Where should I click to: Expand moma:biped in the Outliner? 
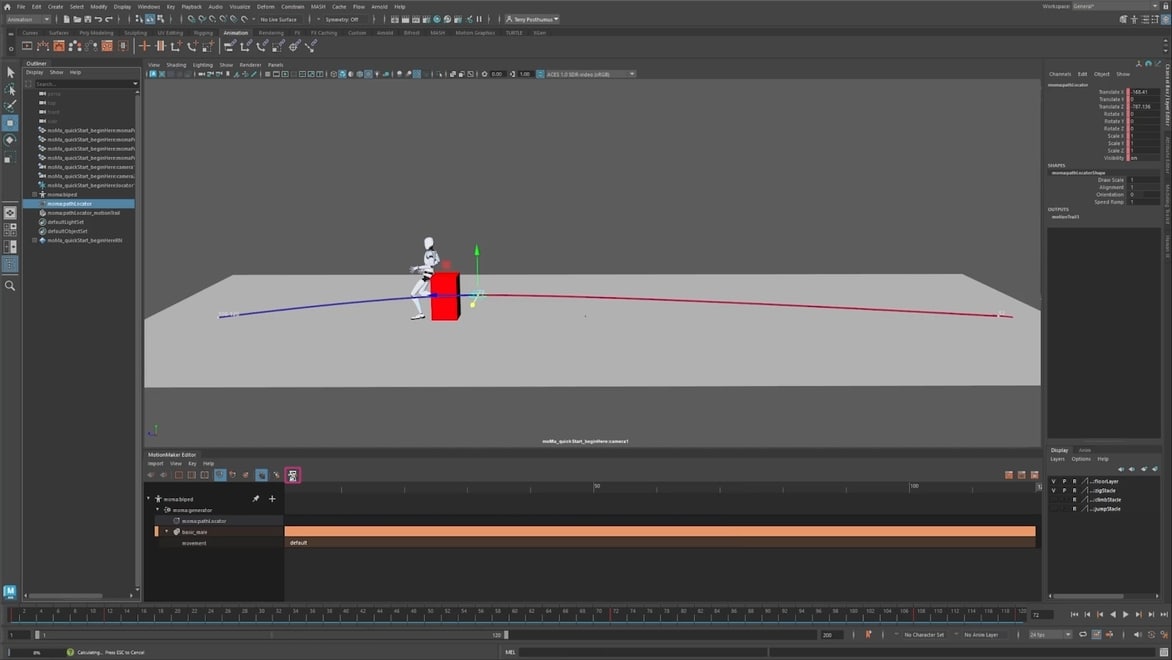(x=34, y=194)
